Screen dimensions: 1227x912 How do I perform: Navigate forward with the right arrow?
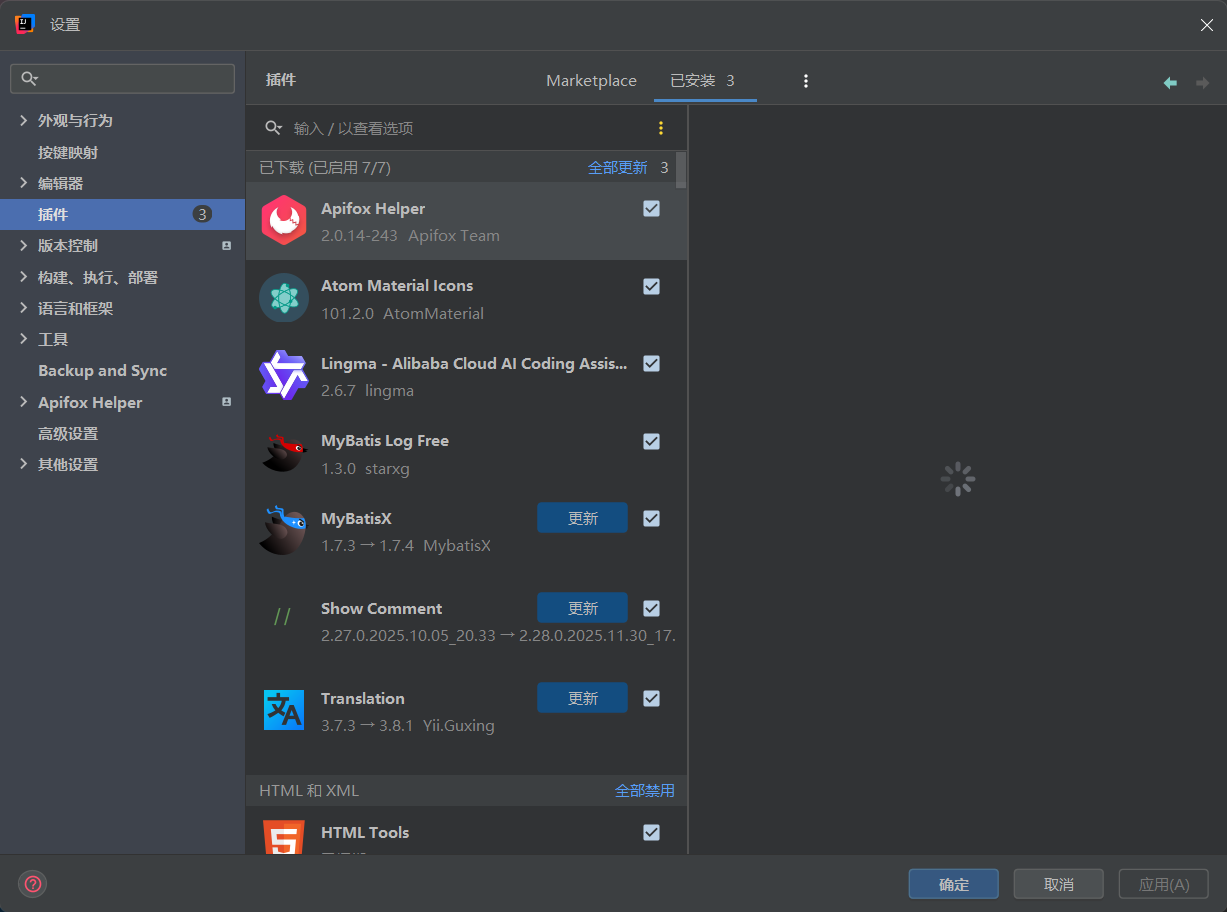1202,83
